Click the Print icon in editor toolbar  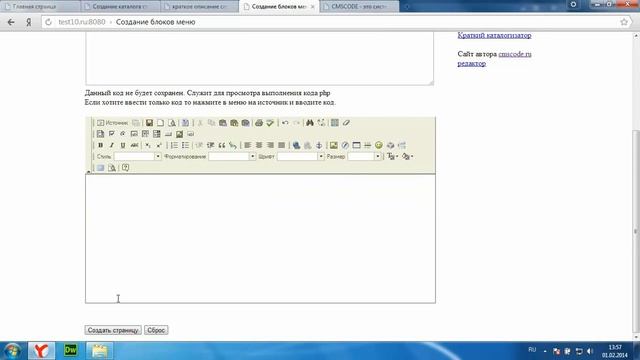coord(259,123)
